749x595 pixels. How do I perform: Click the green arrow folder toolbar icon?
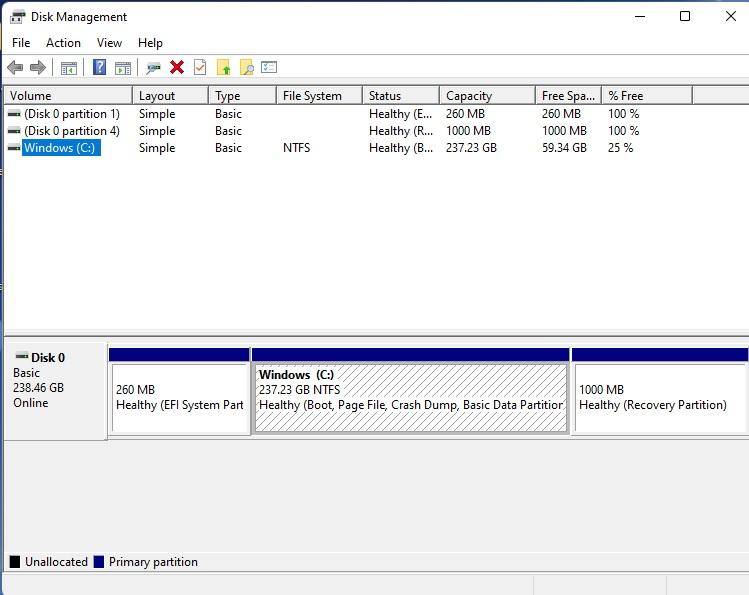(x=223, y=67)
